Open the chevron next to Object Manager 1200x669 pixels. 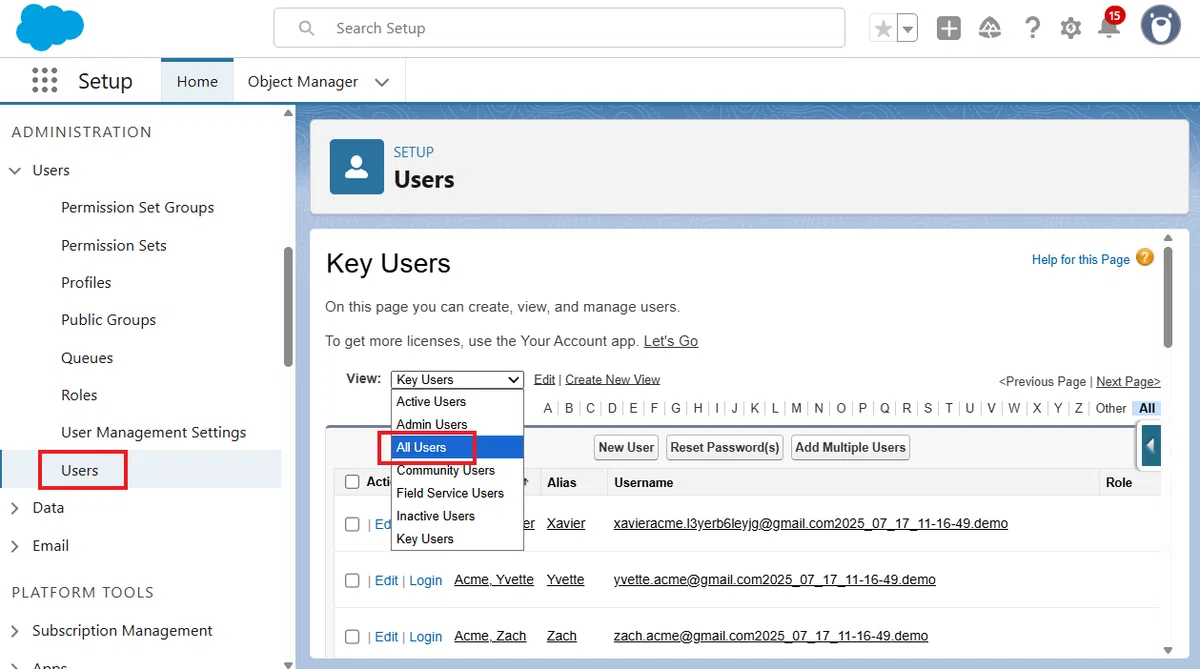coord(381,82)
